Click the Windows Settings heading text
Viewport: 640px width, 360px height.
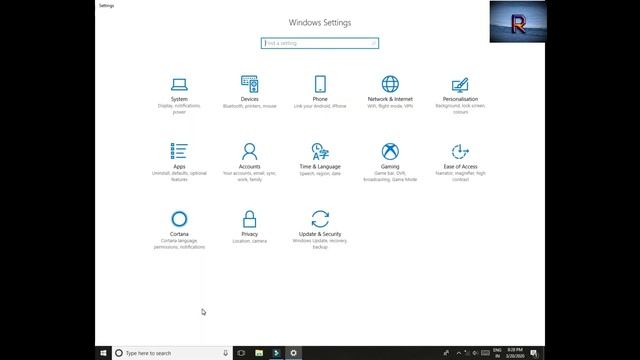coord(320,22)
